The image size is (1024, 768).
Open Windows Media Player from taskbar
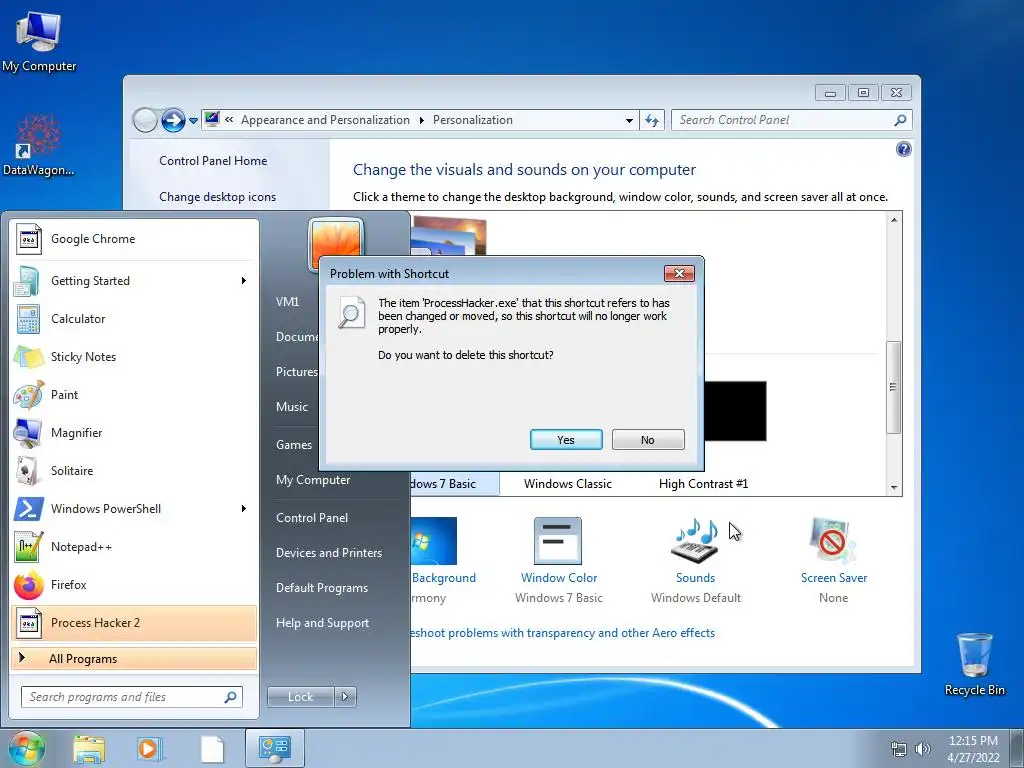150,748
